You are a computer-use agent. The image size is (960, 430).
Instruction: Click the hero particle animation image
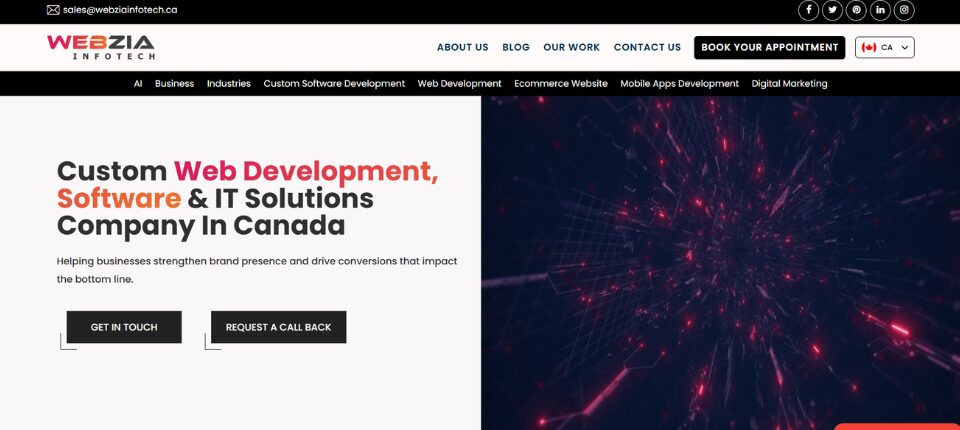(721, 263)
